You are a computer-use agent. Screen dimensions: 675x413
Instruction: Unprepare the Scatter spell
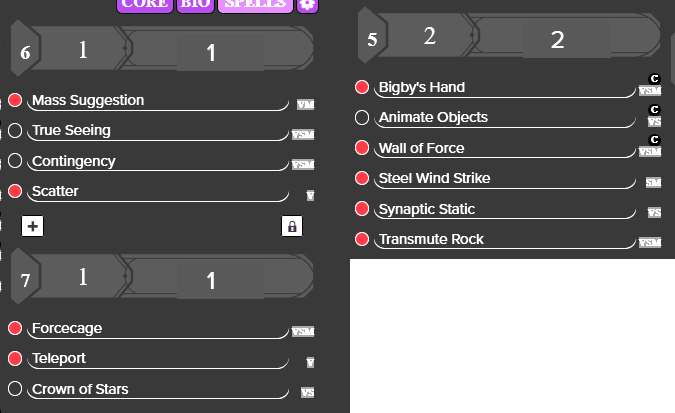click(x=15, y=191)
